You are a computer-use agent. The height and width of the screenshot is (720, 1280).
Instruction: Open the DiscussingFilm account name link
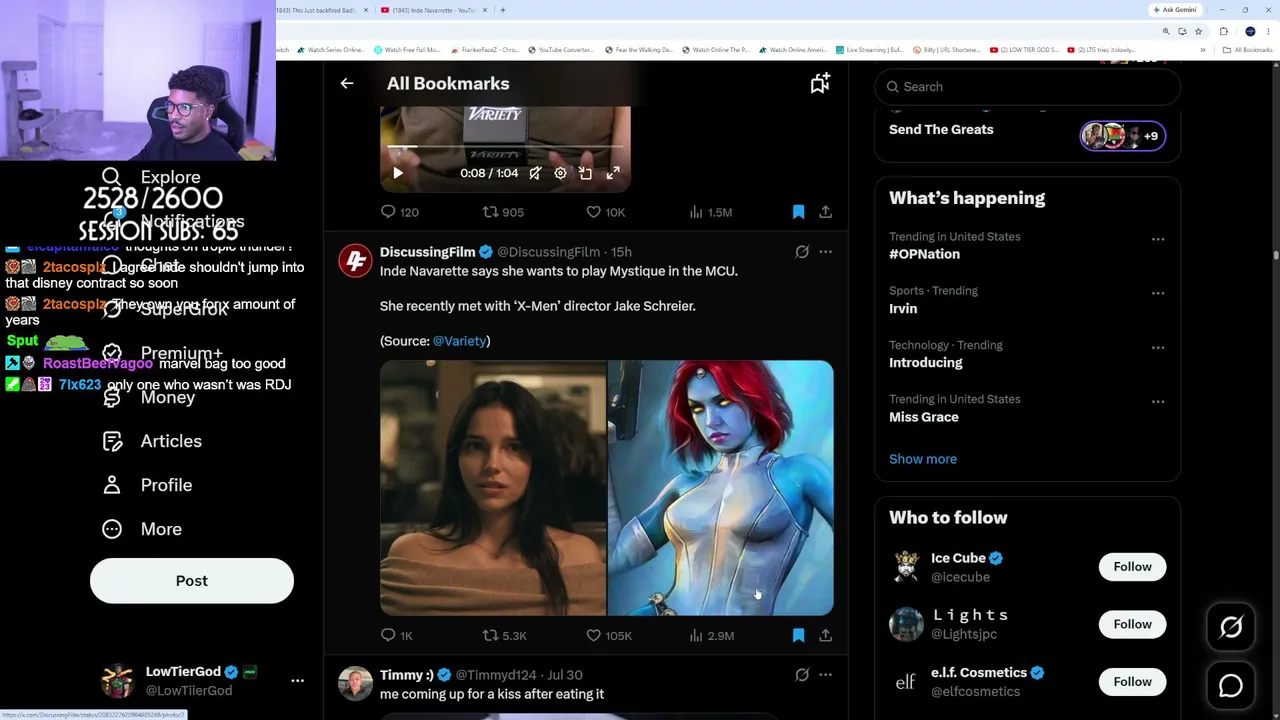coord(427,252)
